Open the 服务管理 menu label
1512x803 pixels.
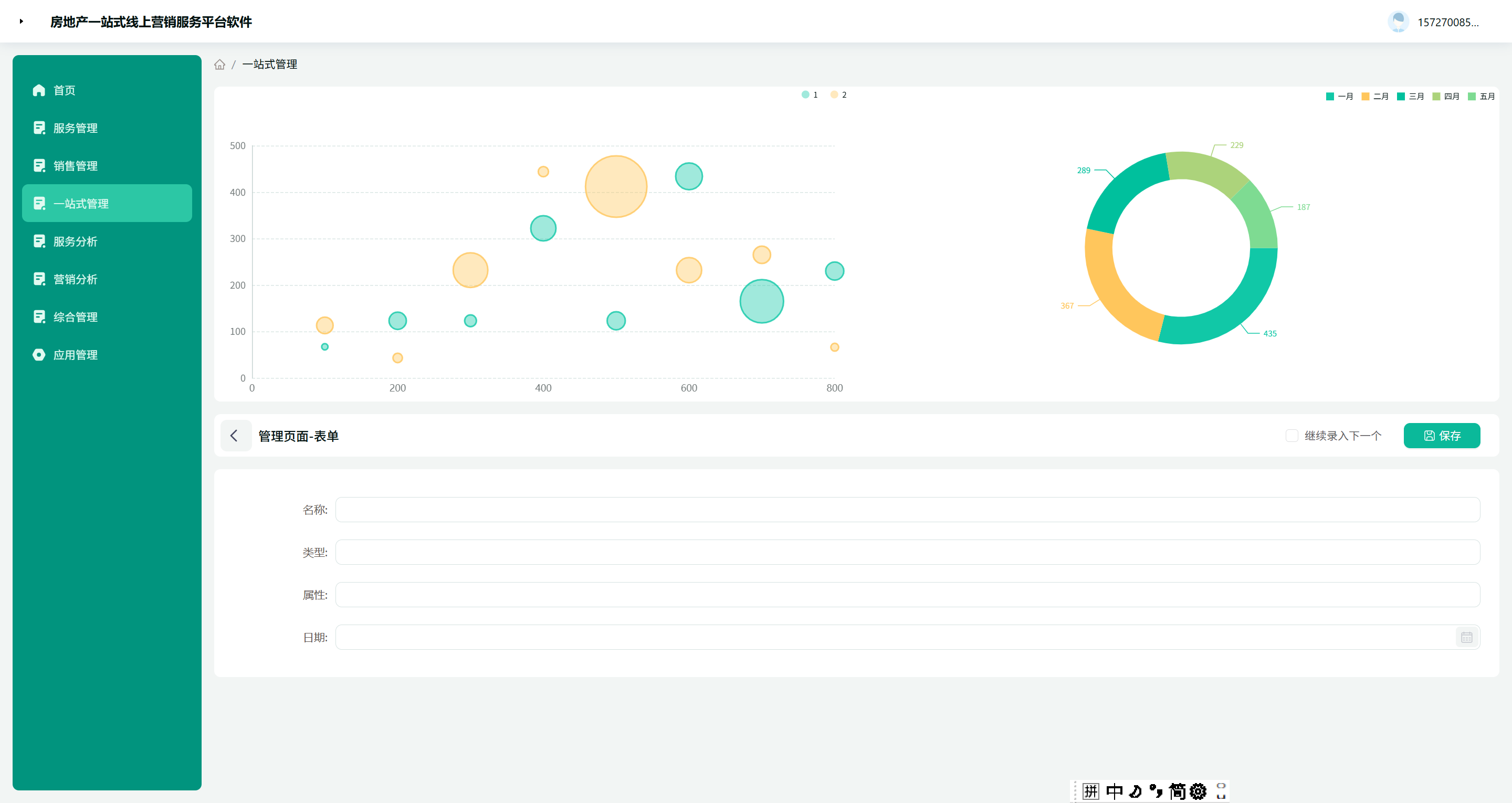click(76, 128)
